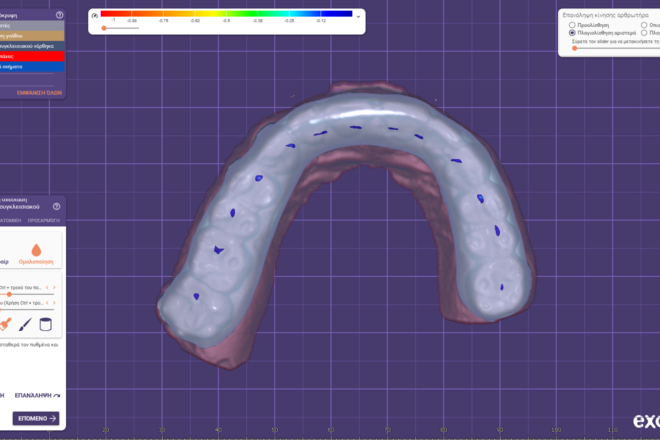
Task: Toggle the 'συγκλεισιακού νάρθηκα' visibility row
Action: pos(32,46)
